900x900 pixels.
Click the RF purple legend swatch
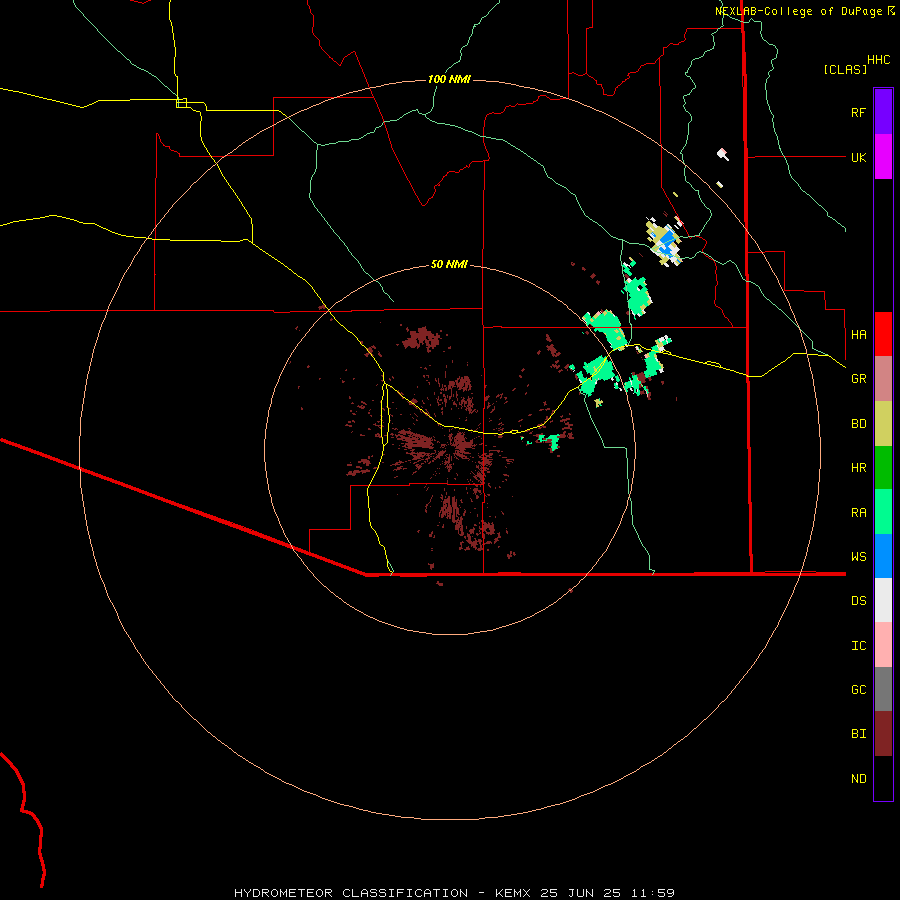coord(883,112)
